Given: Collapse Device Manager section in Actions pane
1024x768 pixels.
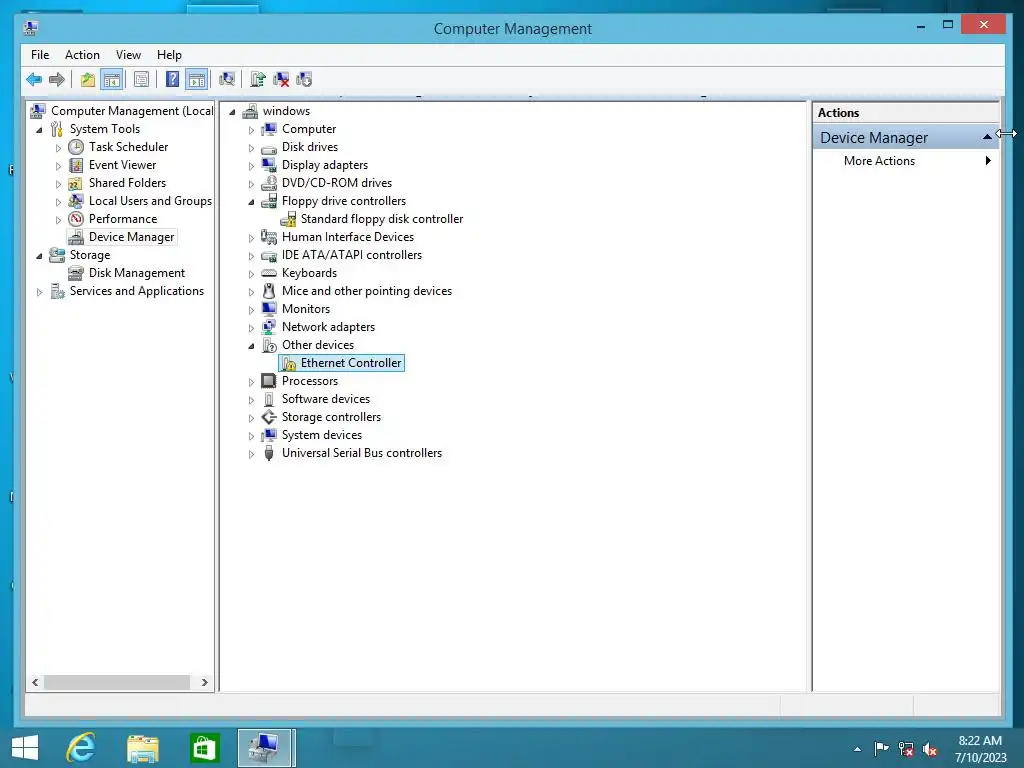Looking at the screenshot, I should click(987, 136).
